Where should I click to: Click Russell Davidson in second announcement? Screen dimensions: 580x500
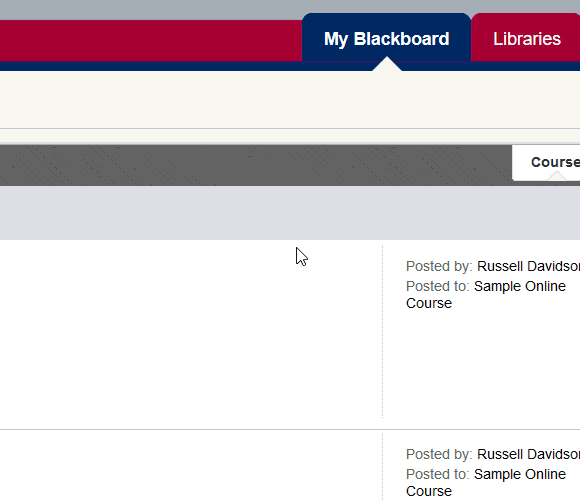click(528, 454)
